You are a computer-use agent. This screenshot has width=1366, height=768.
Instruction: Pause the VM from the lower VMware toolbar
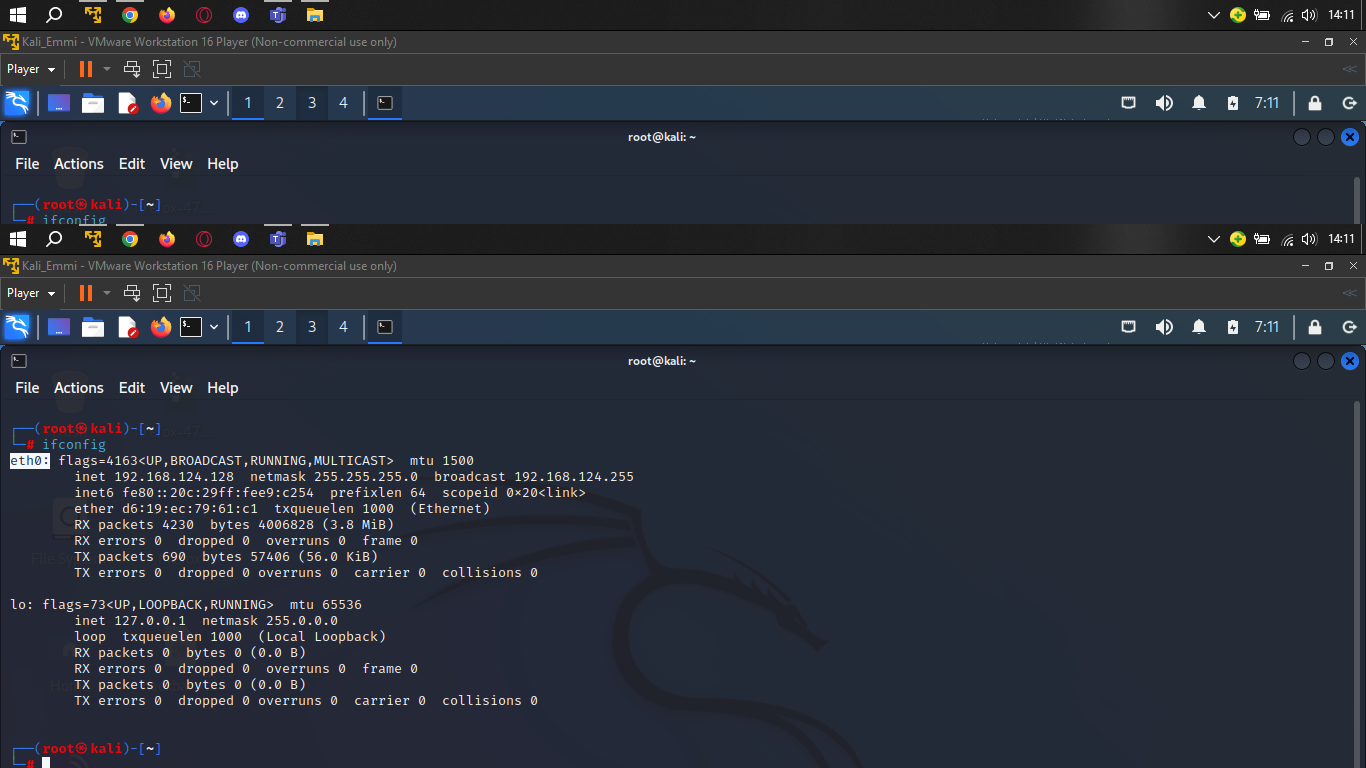[x=85, y=293]
